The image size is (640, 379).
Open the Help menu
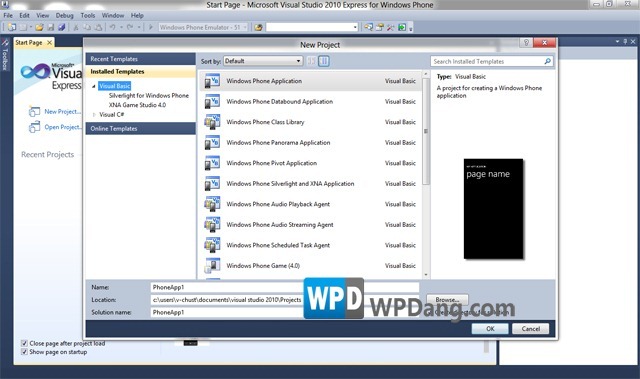coord(137,16)
